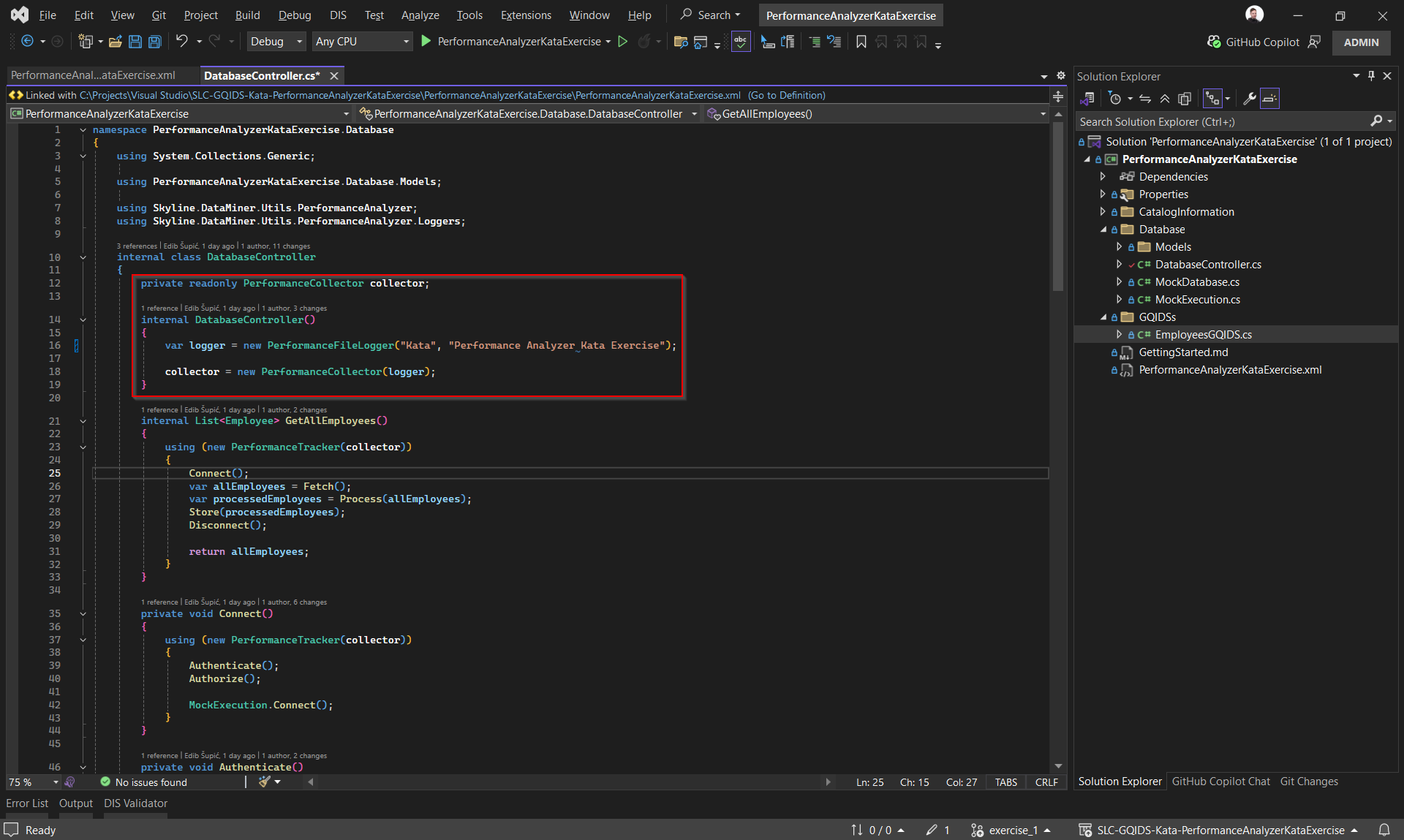Viewport: 1404px width, 840px height.
Task: Click the Start Debugging play button icon
Action: pos(427,41)
